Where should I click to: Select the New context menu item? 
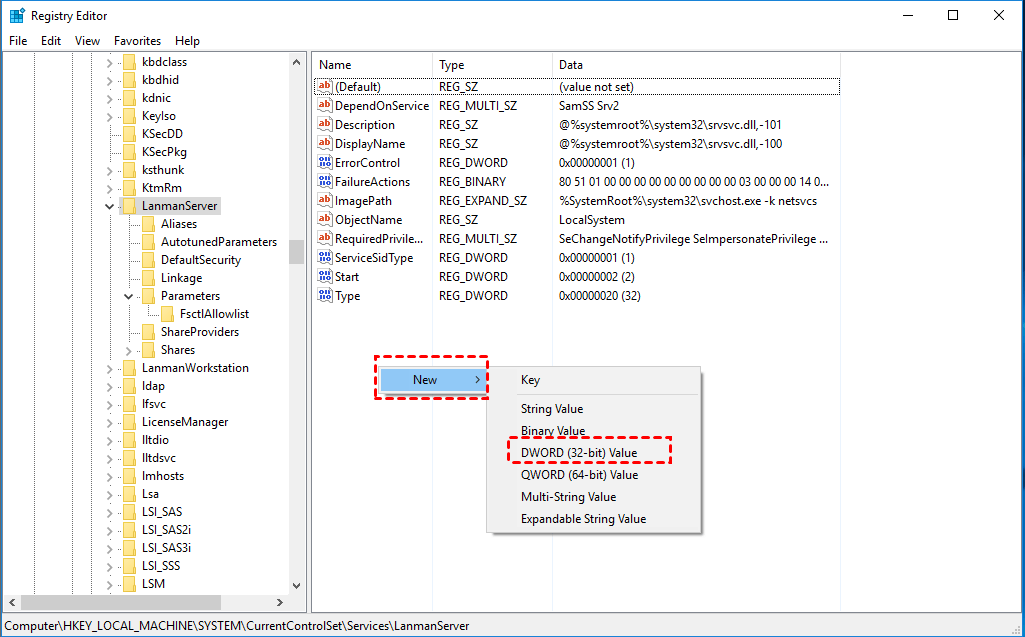(x=433, y=380)
